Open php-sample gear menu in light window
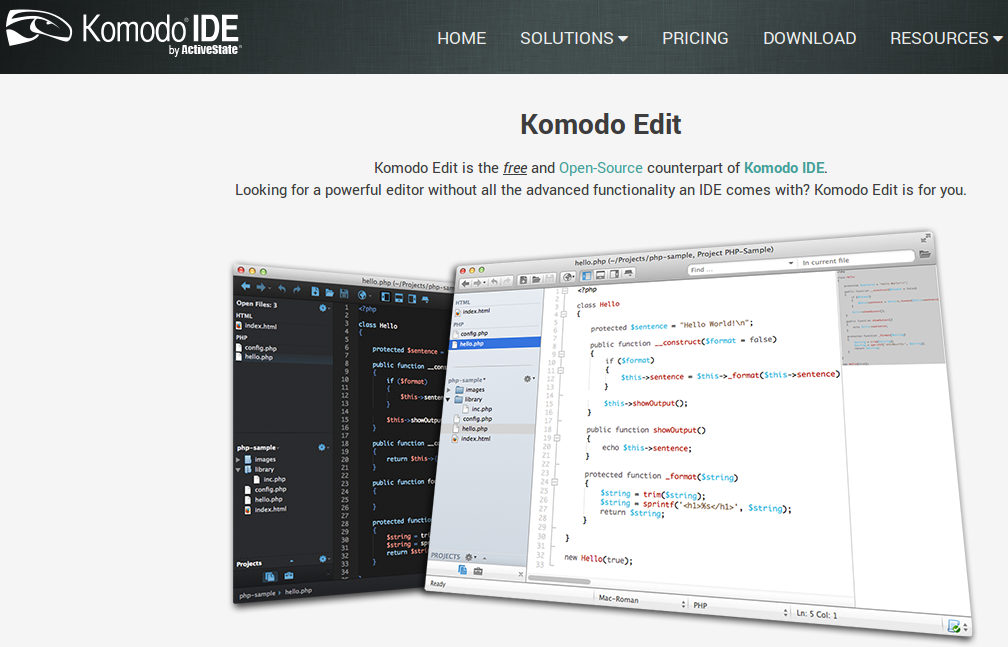 click(528, 379)
